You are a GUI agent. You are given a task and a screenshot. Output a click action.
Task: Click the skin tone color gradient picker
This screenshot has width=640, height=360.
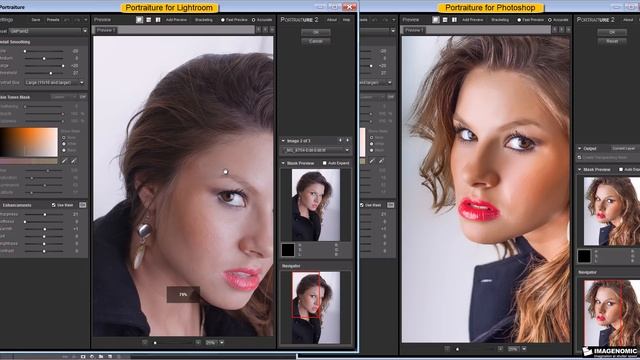click(x=29, y=142)
